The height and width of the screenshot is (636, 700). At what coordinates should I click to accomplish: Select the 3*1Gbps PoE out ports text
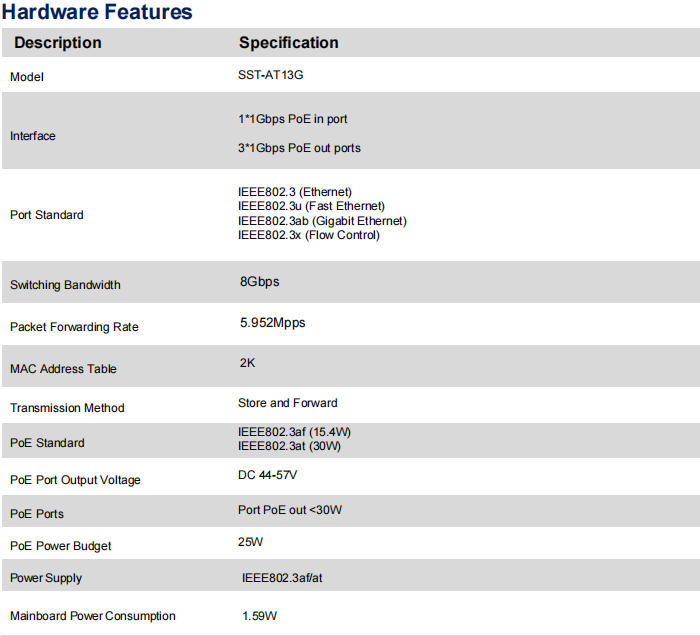tap(299, 148)
